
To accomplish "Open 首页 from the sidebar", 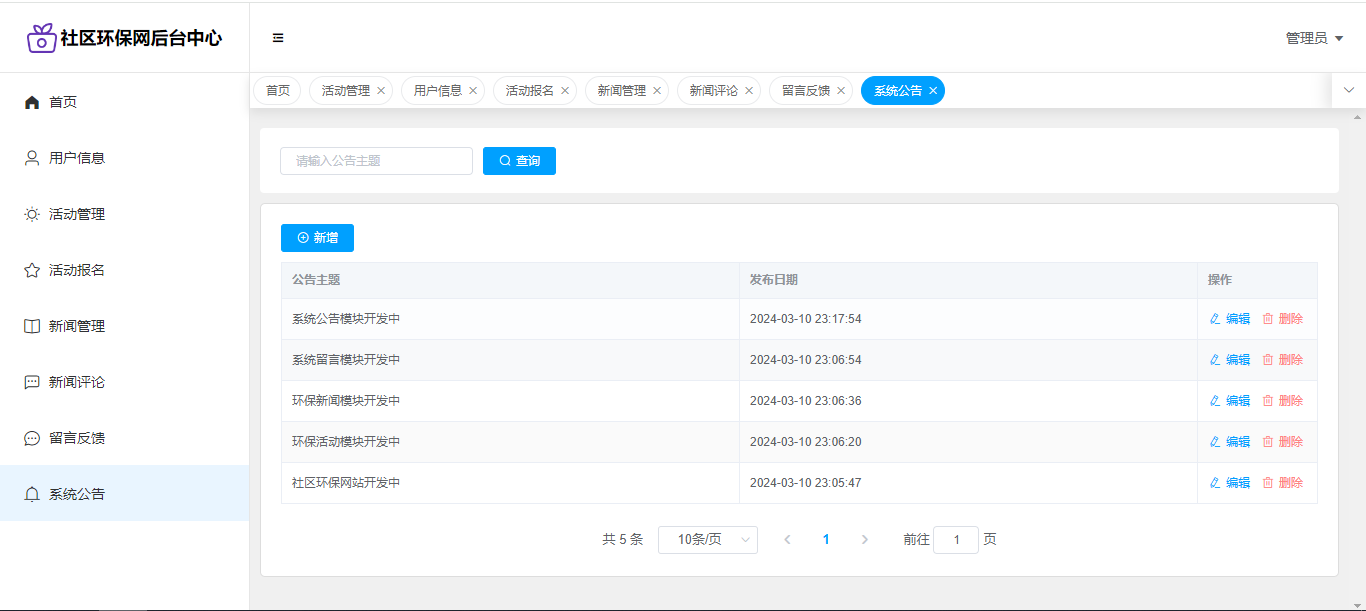I will tap(63, 102).
